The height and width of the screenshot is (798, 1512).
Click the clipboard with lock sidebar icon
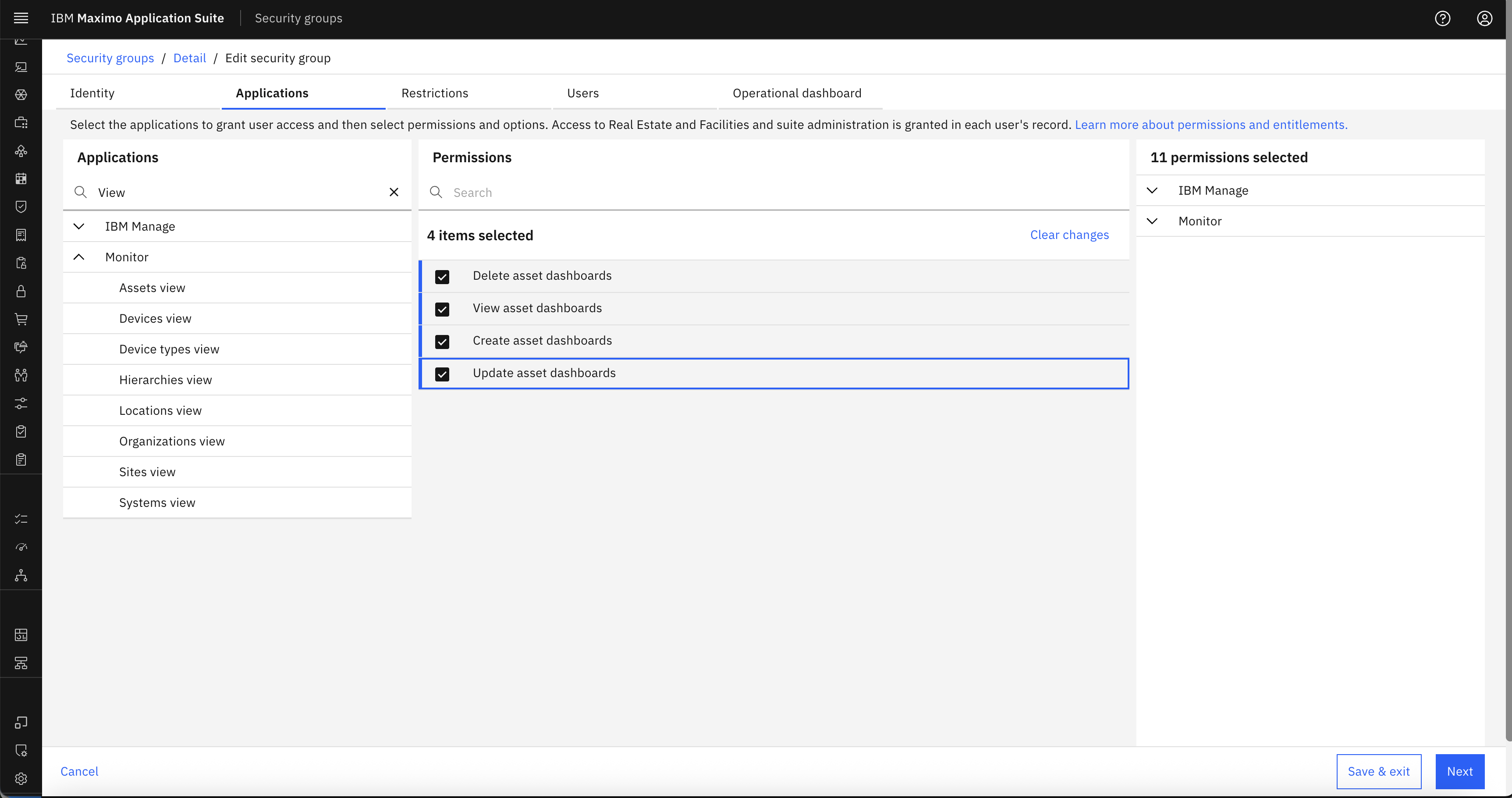tap(21, 263)
